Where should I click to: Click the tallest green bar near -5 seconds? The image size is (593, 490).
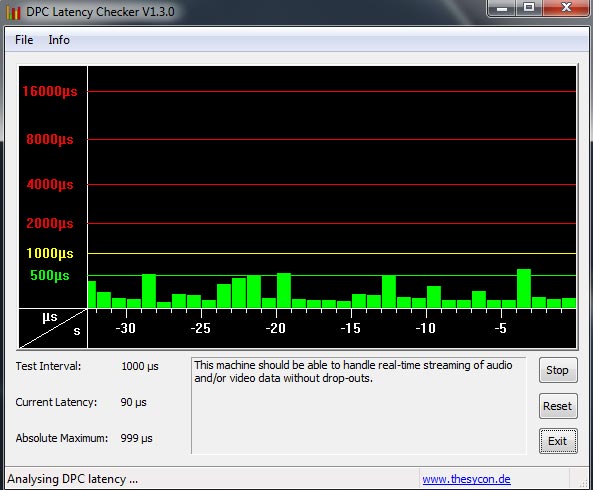[524, 288]
